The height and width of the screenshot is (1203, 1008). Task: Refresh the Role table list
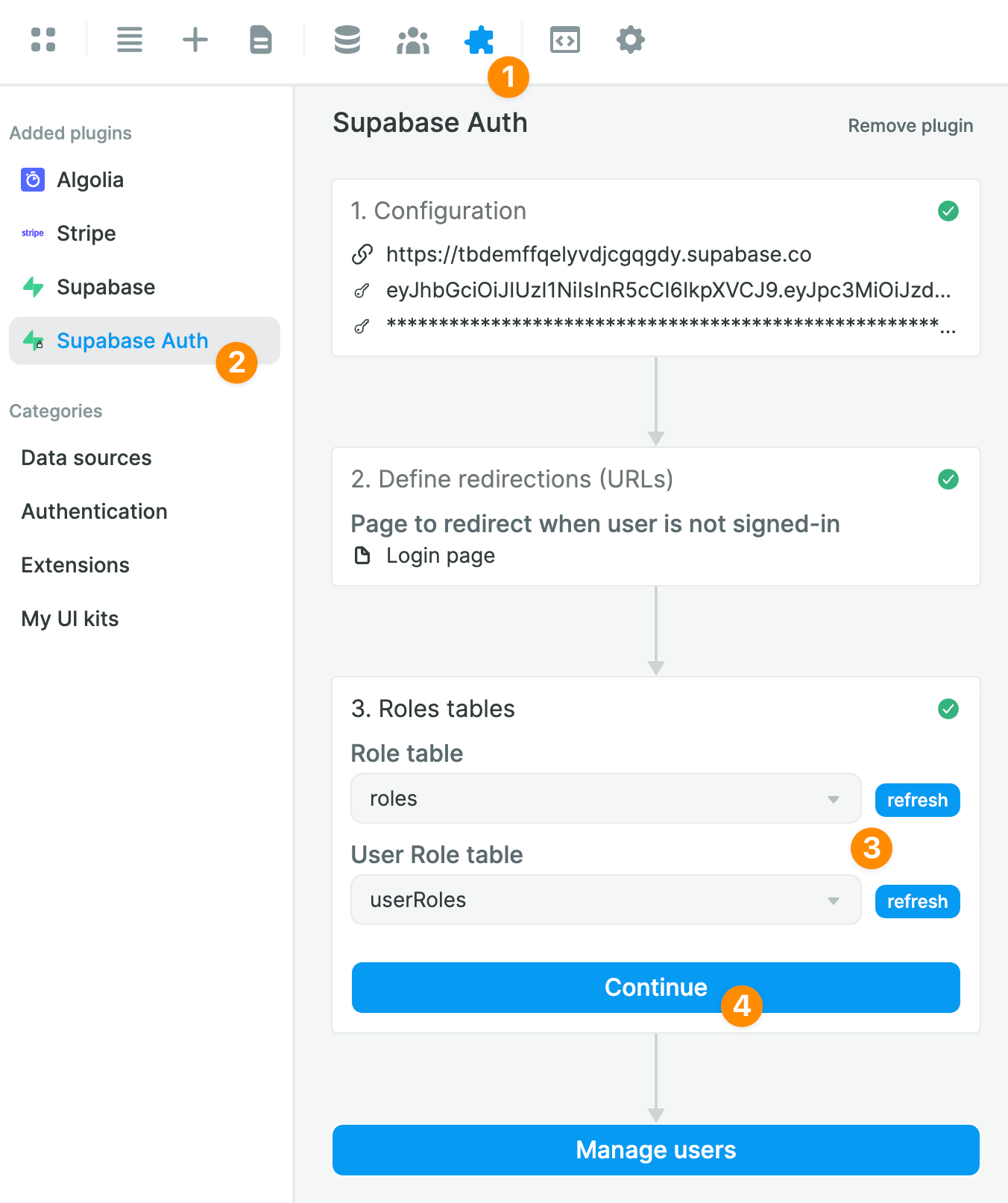(x=918, y=800)
